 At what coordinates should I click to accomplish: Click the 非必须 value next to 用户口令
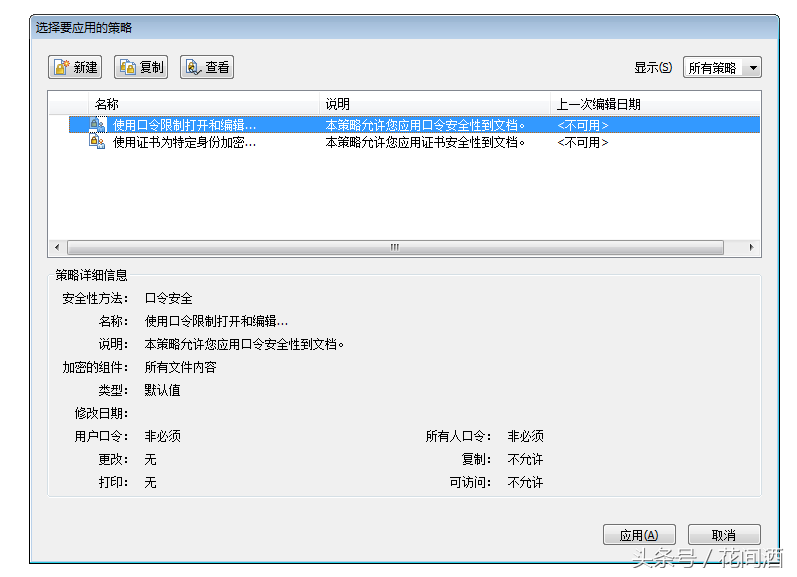[x=163, y=436]
